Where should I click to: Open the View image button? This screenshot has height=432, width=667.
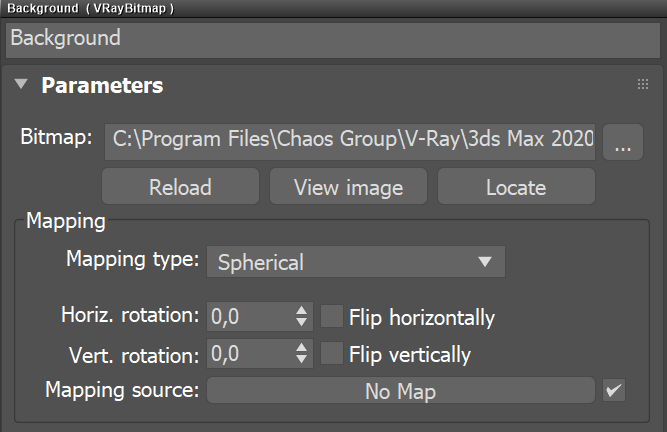[x=348, y=186]
